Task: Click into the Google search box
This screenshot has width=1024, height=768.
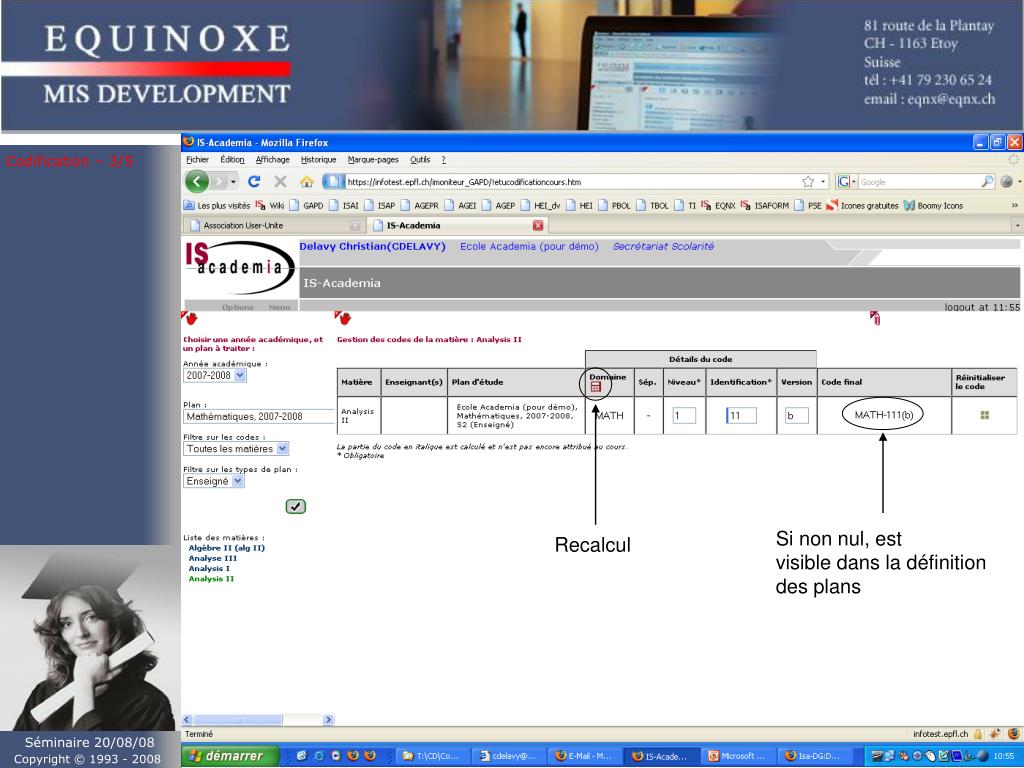Action: click(919, 182)
